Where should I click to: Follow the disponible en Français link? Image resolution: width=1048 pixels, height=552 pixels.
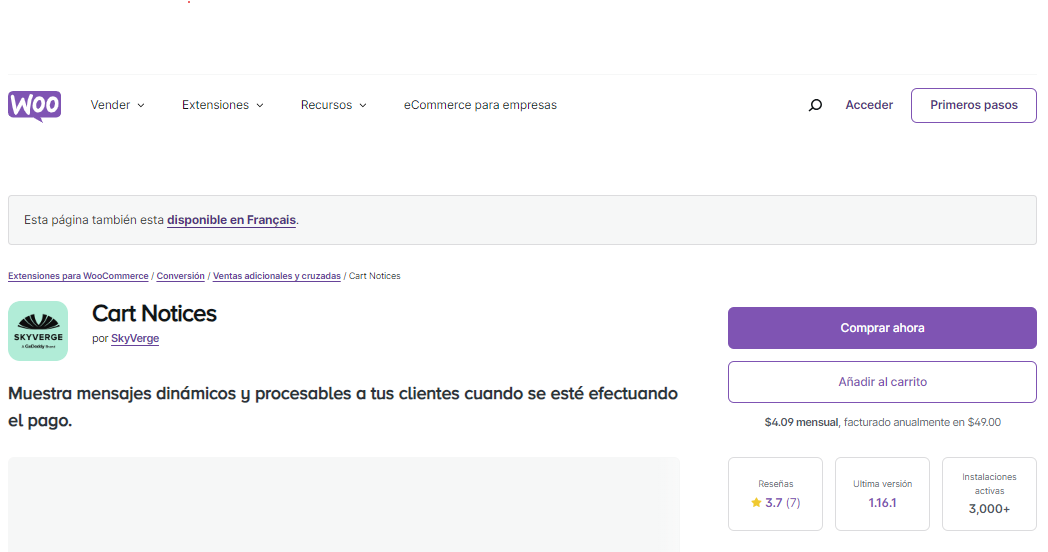(231, 220)
